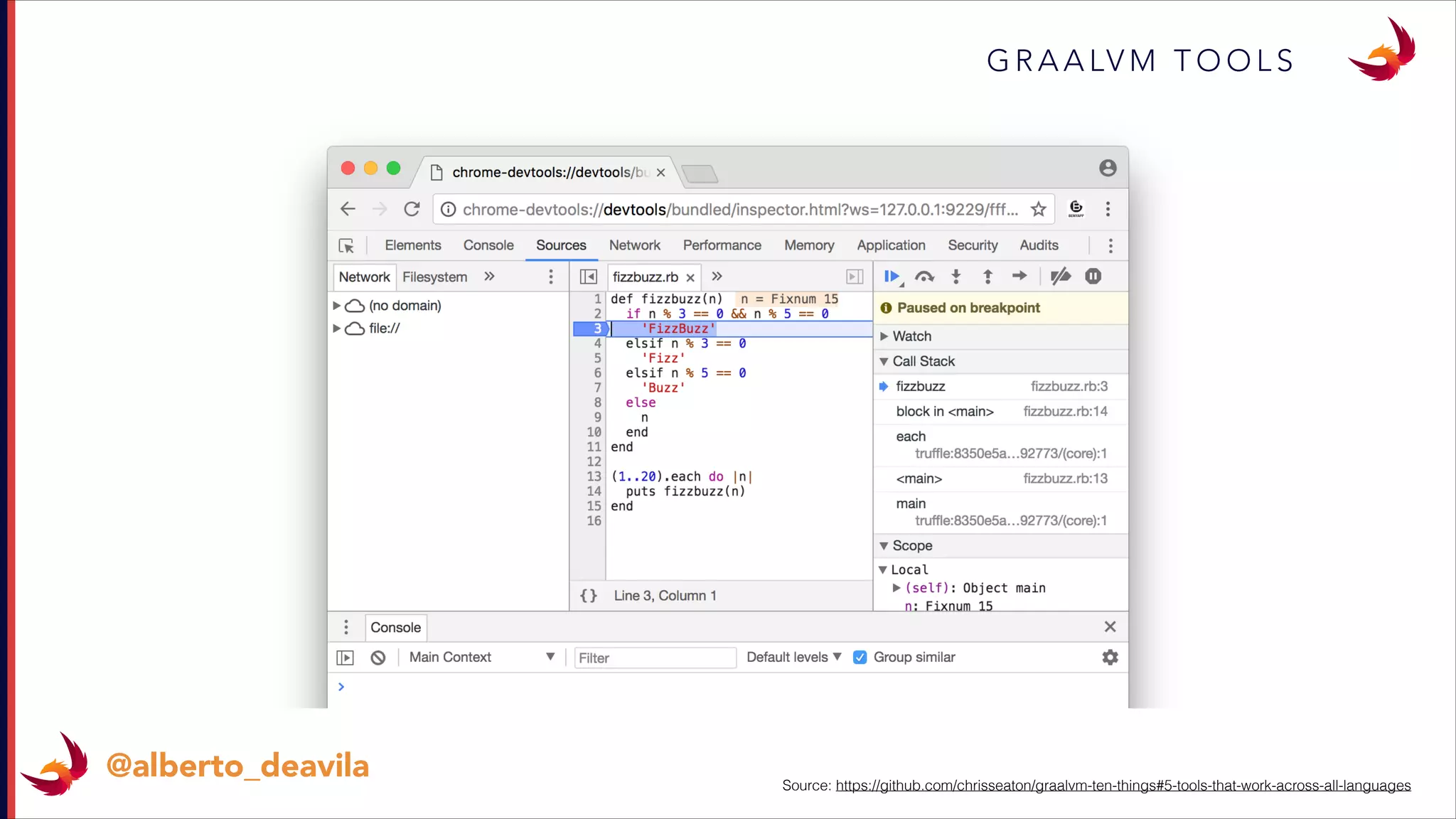Open the Performance panel

click(x=722, y=245)
